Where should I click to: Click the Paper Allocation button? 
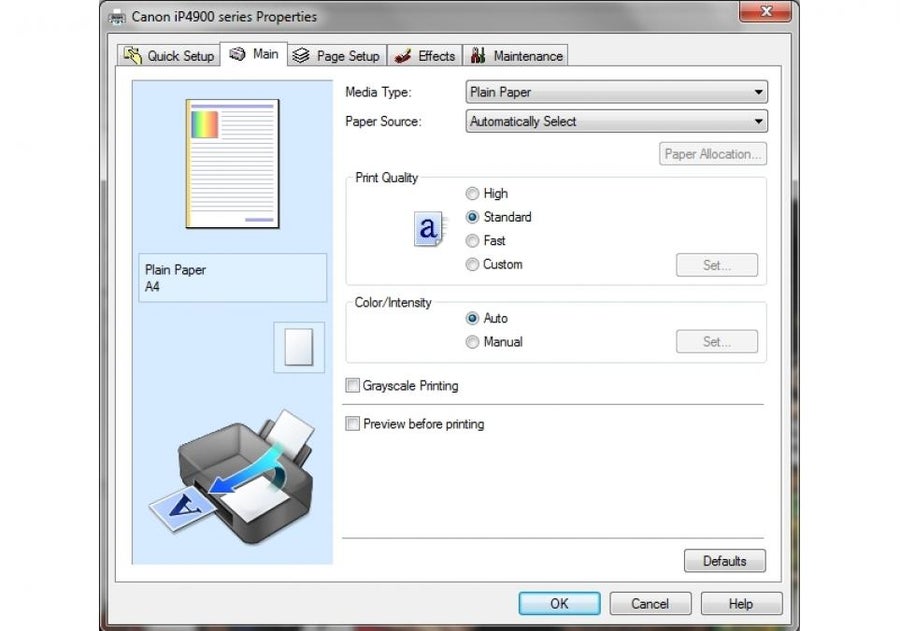coord(712,154)
